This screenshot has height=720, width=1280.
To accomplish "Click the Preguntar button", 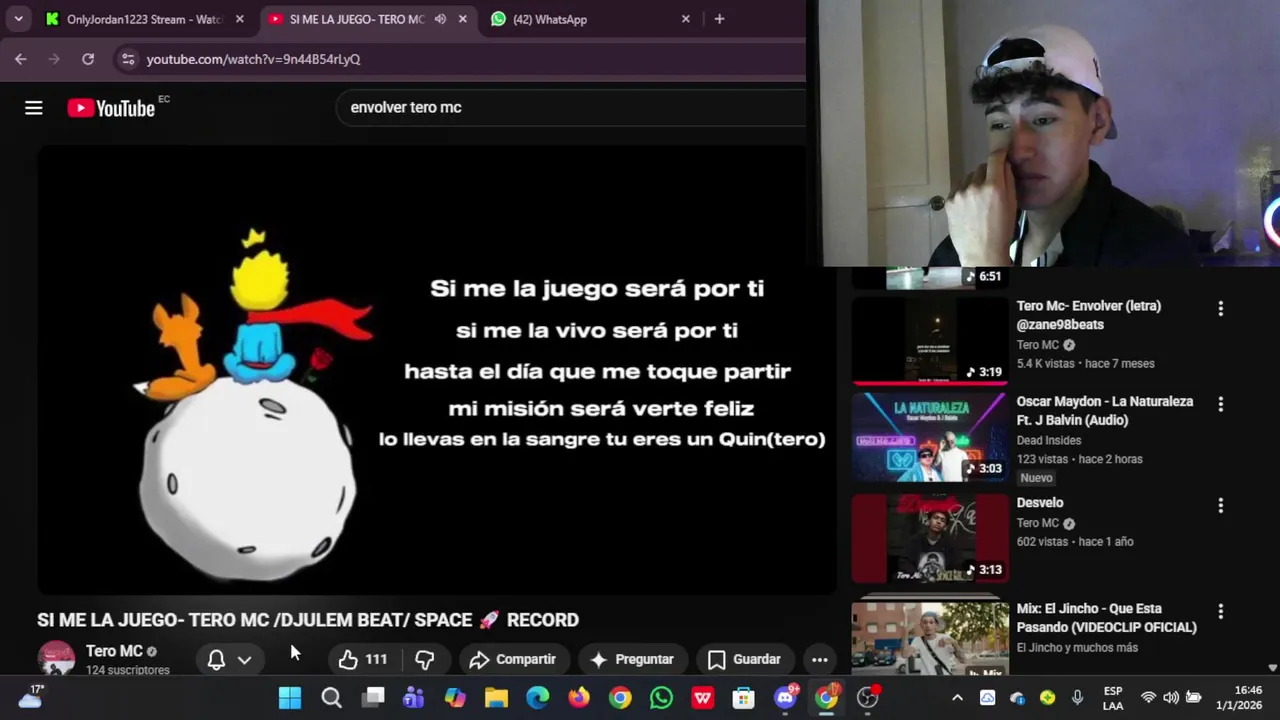I will tap(632, 659).
